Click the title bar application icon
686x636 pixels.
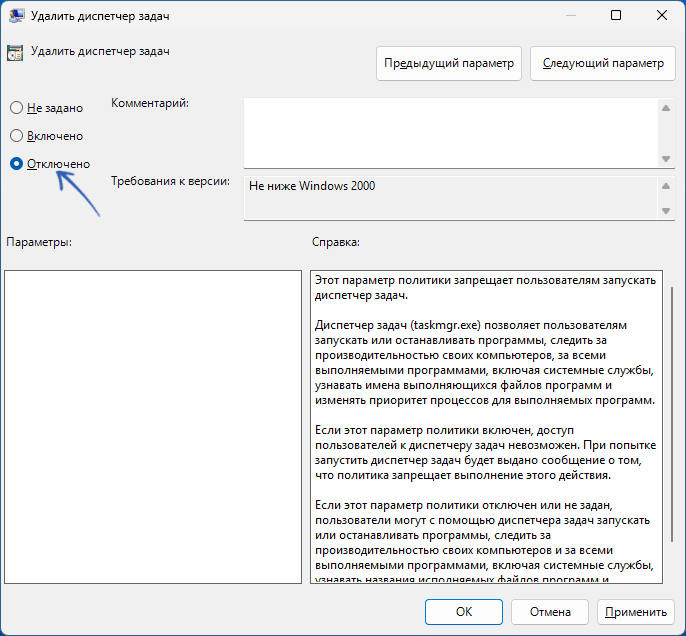tap(16, 16)
